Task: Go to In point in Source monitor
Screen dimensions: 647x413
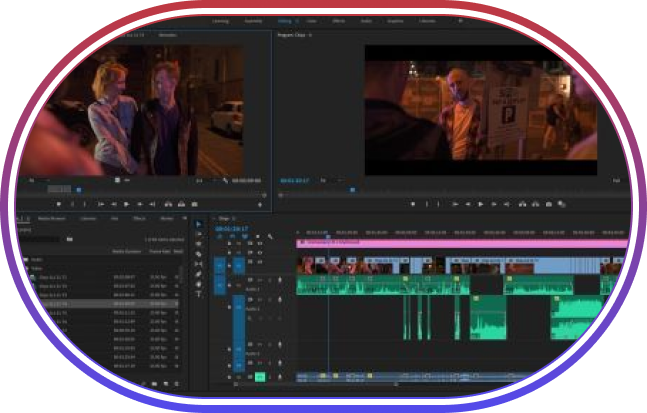Action: 101,204
